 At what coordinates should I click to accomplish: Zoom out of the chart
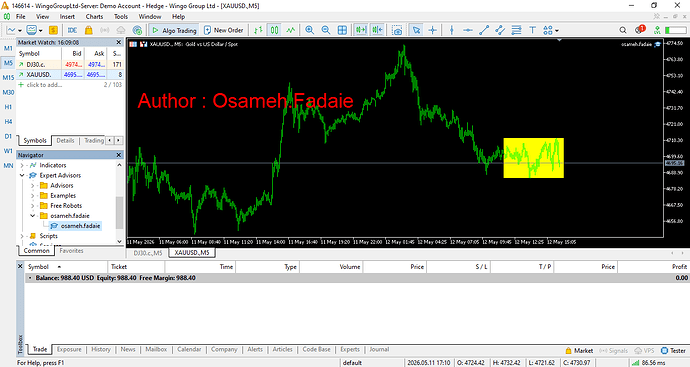[326, 30]
